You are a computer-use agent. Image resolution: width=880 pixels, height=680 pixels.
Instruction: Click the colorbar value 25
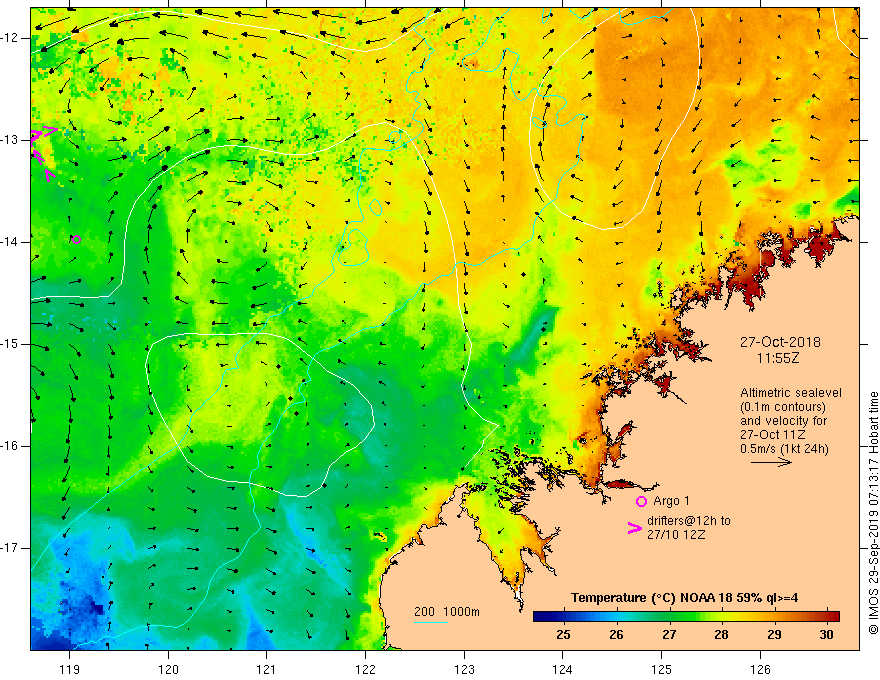(x=563, y=635)
